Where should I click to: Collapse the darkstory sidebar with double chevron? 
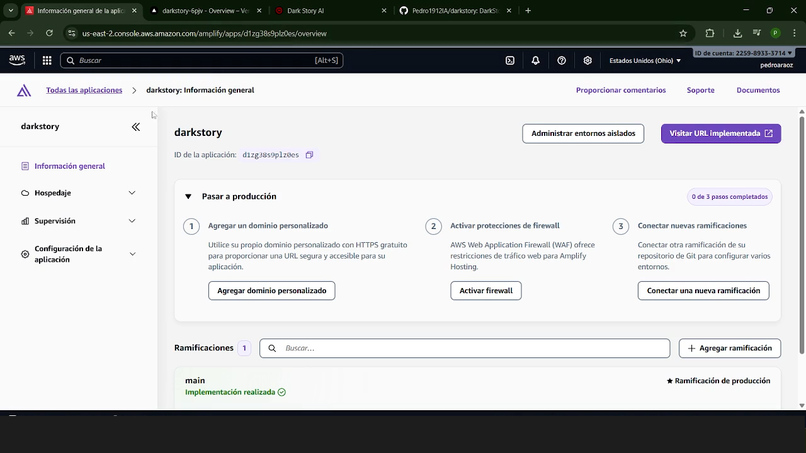136,126
